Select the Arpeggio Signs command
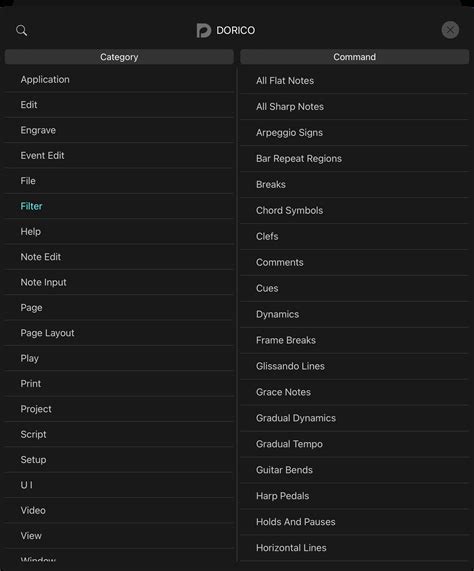The image size is (474, 571). click(x=355, y=133)
